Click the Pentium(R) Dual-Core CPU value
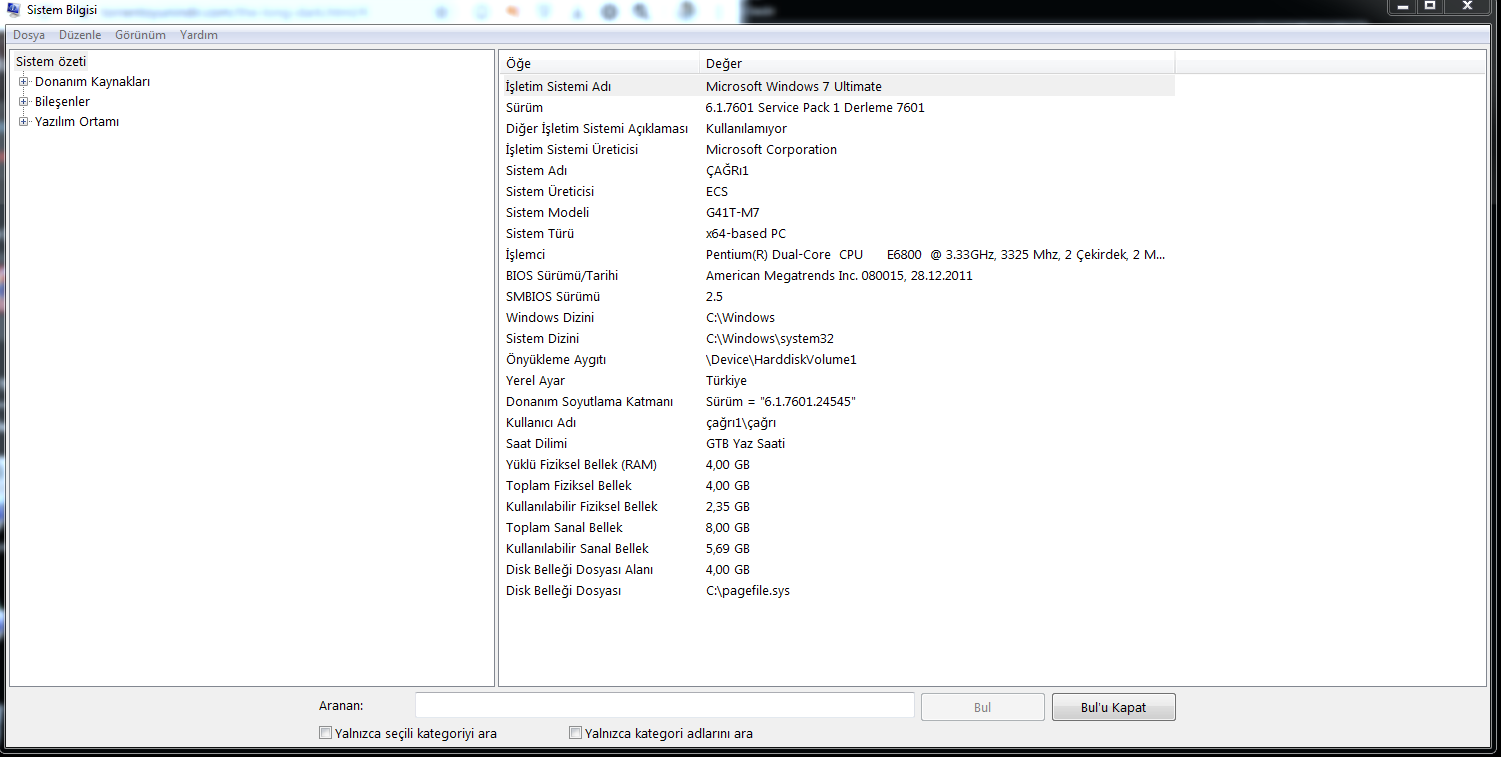The width and height of the screenshot is (1501, 757). click(935, 255)
